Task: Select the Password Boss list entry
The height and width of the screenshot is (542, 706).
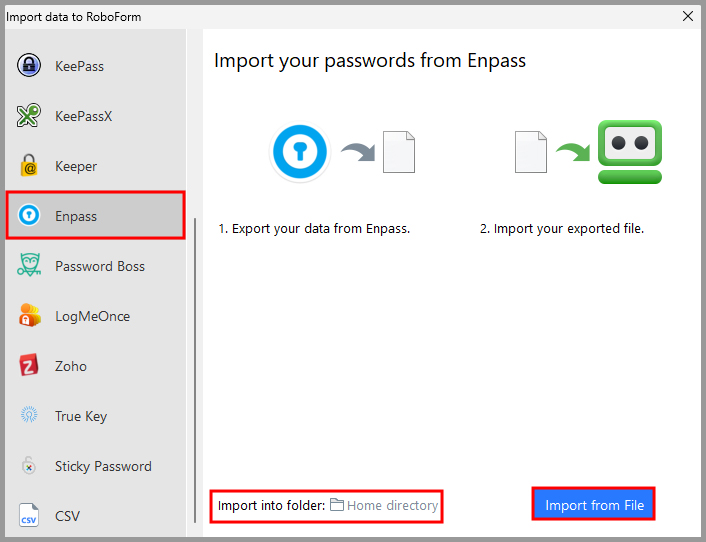Action: [x=100, y=266]
